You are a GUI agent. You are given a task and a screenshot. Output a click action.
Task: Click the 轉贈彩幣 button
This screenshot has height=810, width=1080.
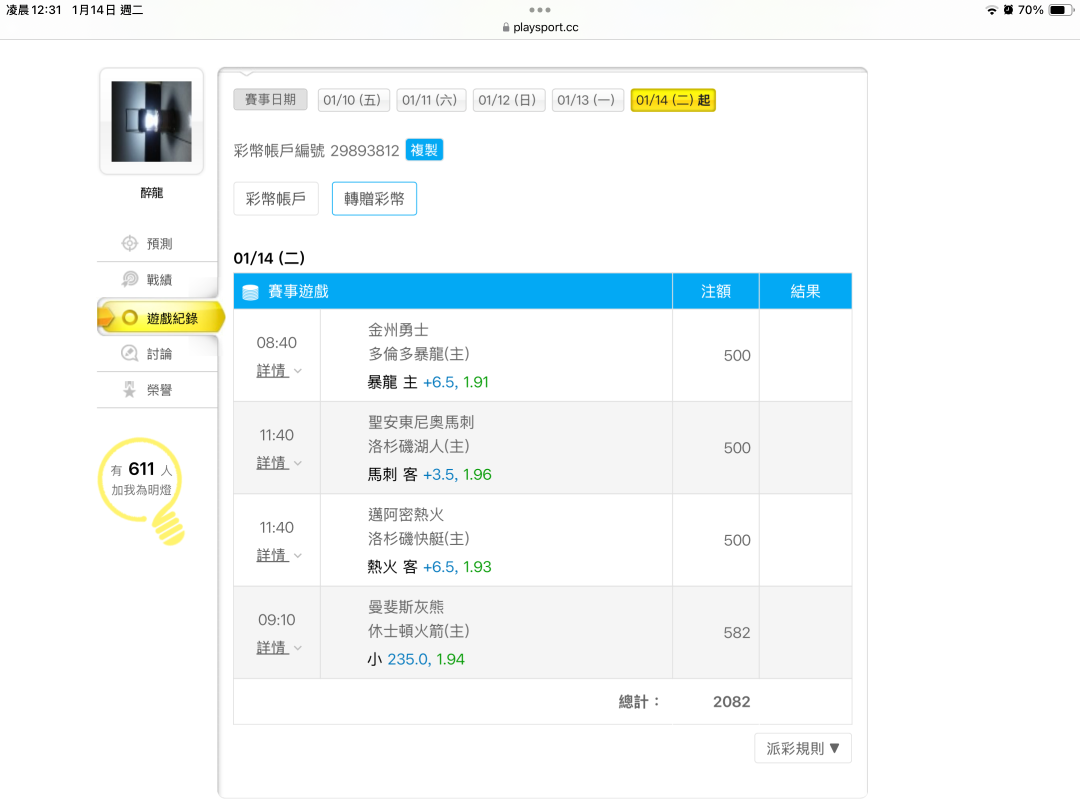tap(374, 199)
